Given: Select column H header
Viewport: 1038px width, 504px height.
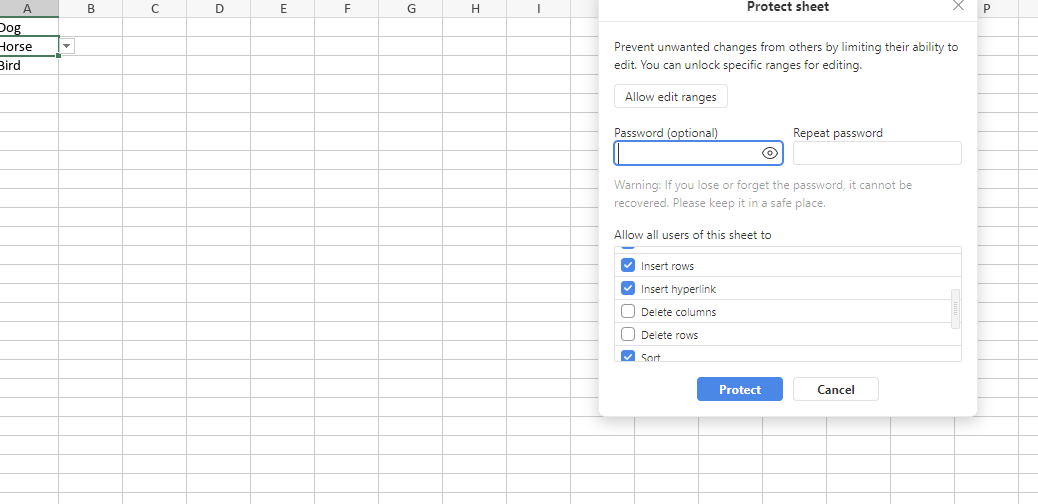Looking at the screenshot, I should click(x=475, y=9).
